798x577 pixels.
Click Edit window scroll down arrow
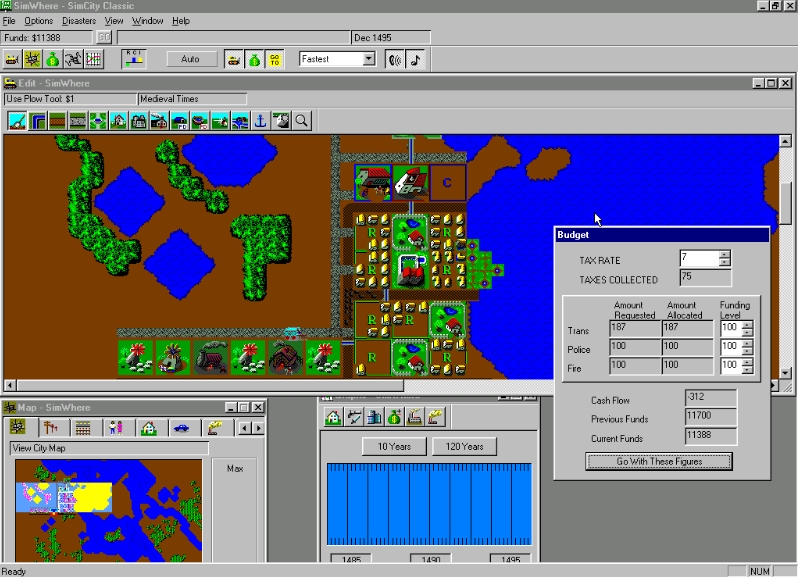point(785,373)
